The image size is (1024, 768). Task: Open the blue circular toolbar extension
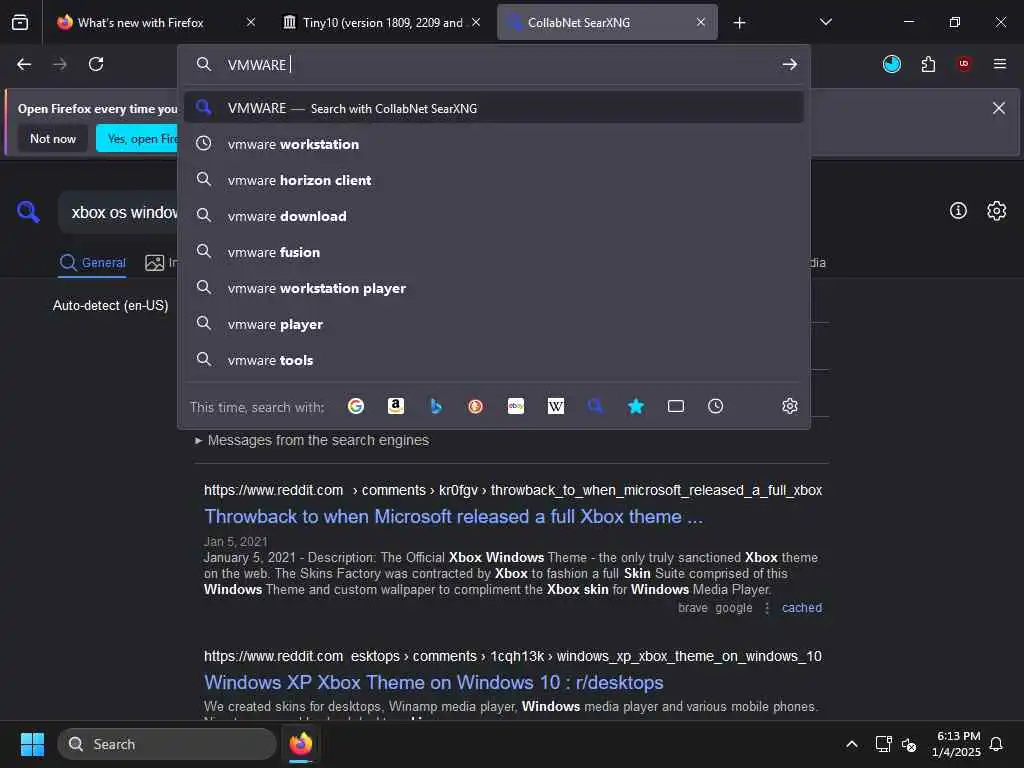[891, 64]
